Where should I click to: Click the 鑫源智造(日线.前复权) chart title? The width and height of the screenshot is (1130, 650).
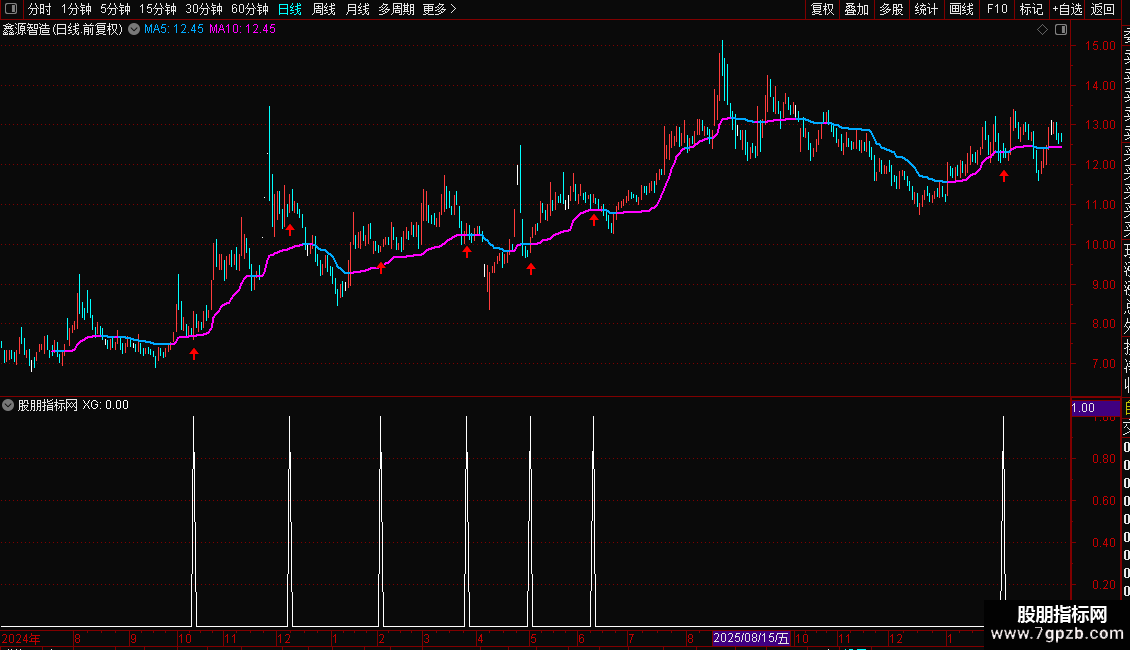pos(63,30)
